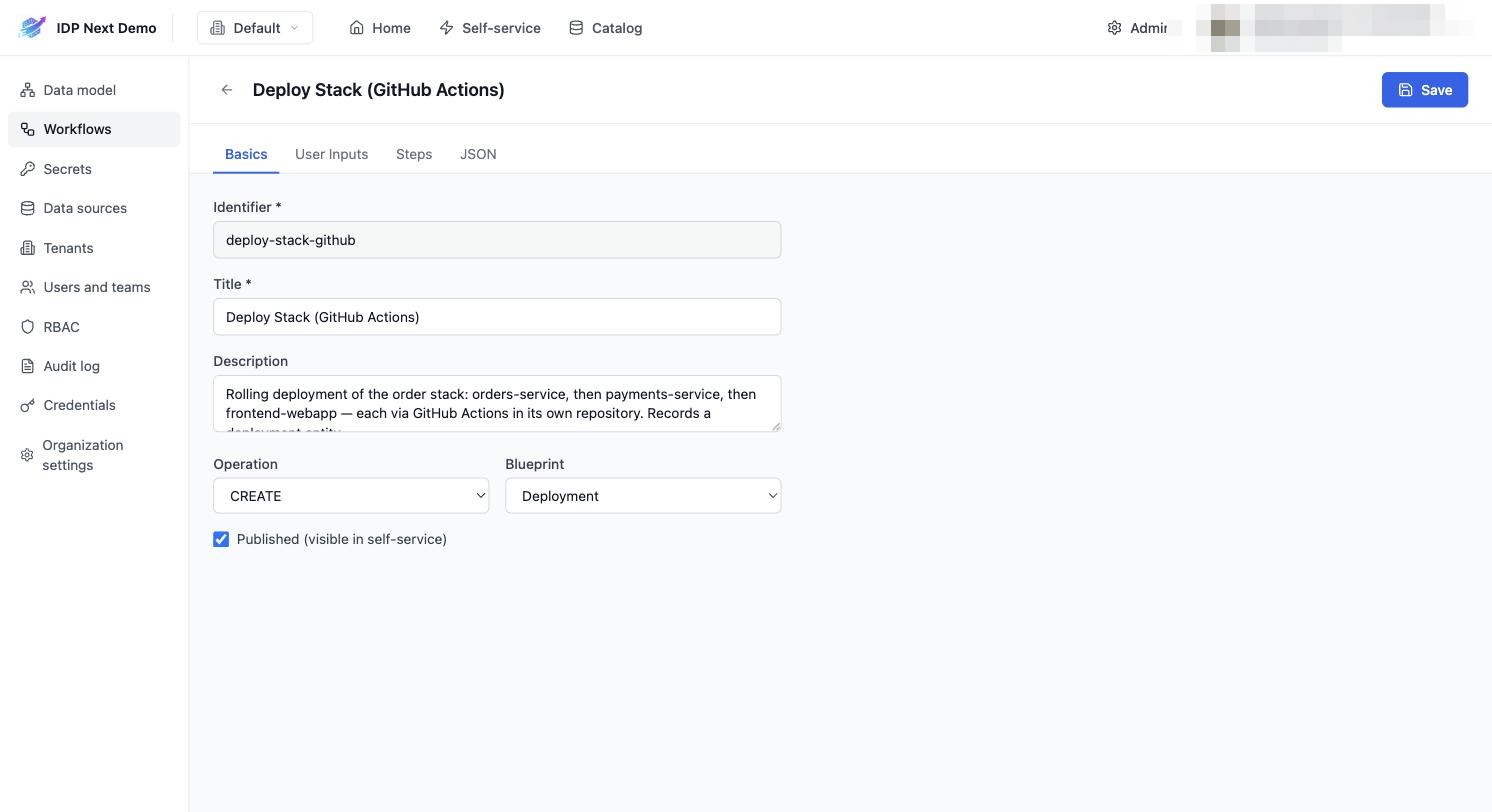
Task: Click the Tenants building icon
Action: 27,248
